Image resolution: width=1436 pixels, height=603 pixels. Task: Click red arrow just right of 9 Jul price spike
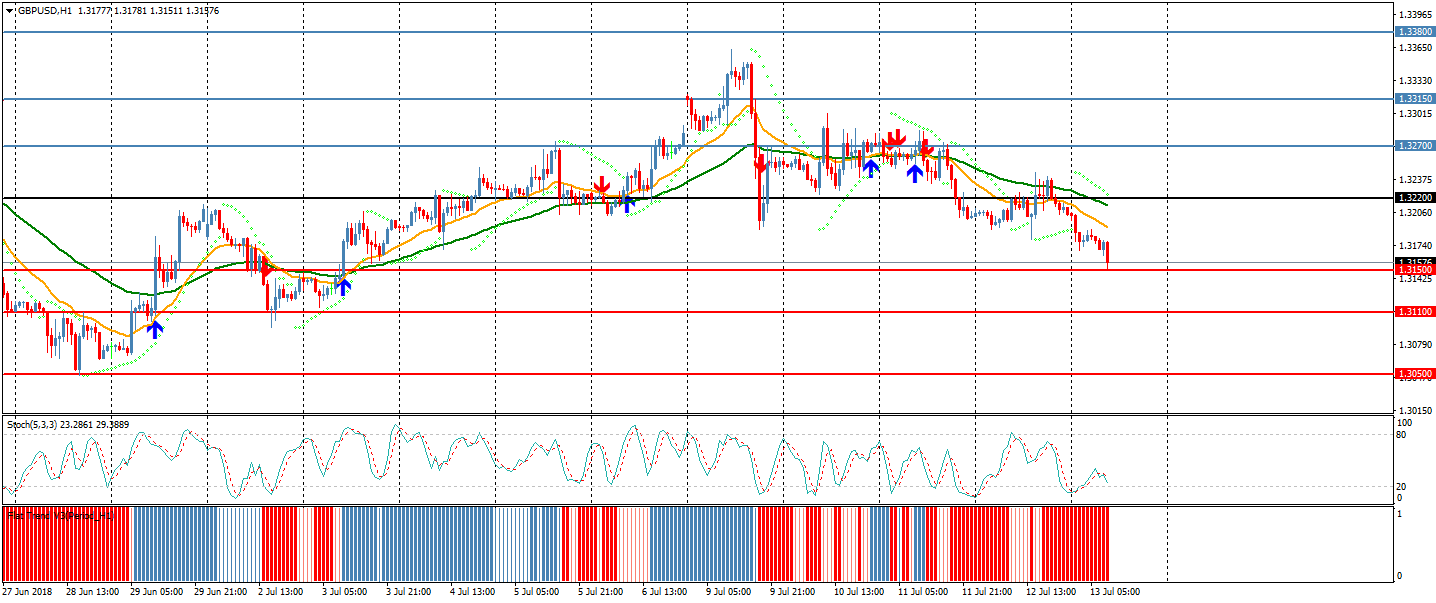pyautogui.click(x=761, y=165)
